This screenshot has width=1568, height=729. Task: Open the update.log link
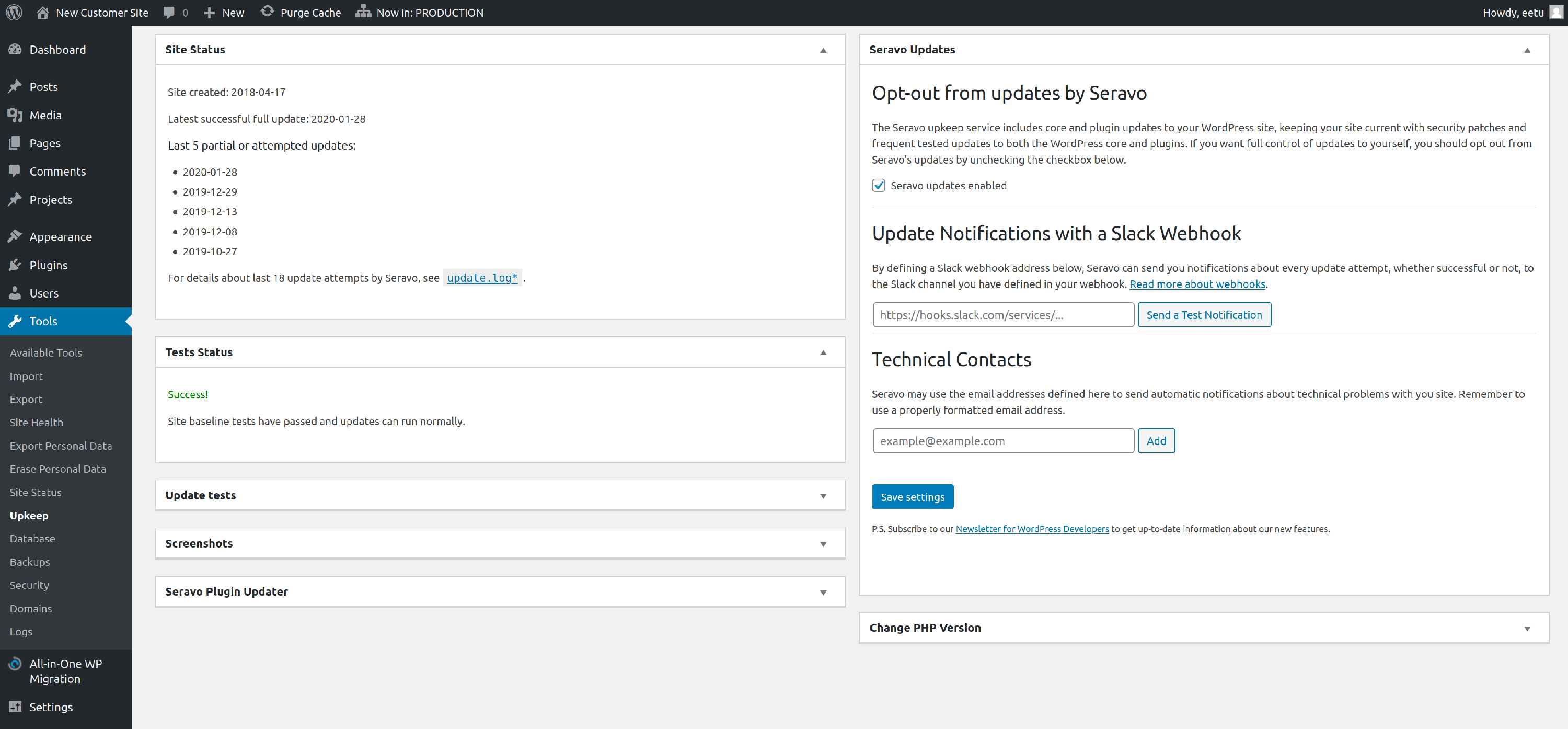[x=482, y=278]
